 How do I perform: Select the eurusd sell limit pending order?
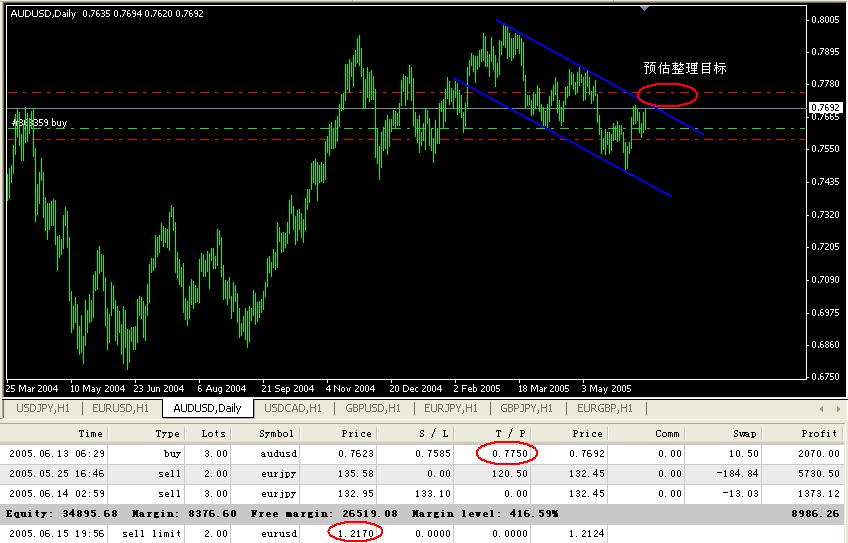coord(422,533)
